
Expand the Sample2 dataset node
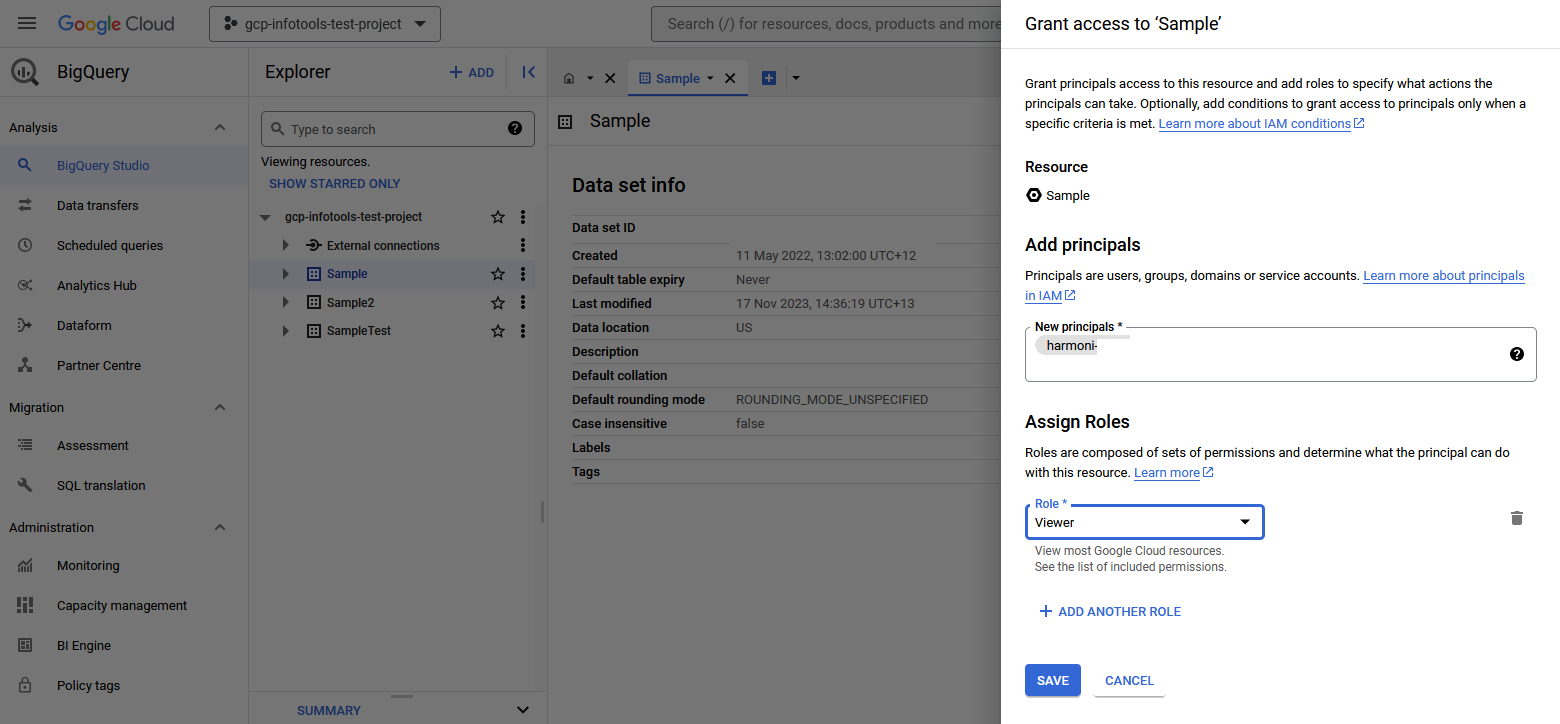coord(286,302)
